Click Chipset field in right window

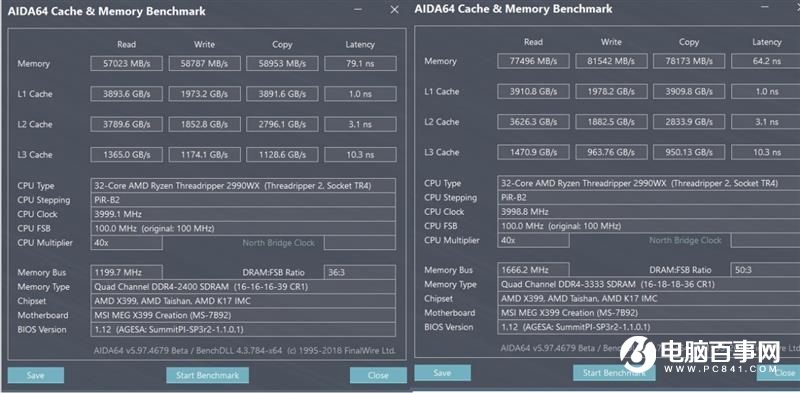(648, 298)
